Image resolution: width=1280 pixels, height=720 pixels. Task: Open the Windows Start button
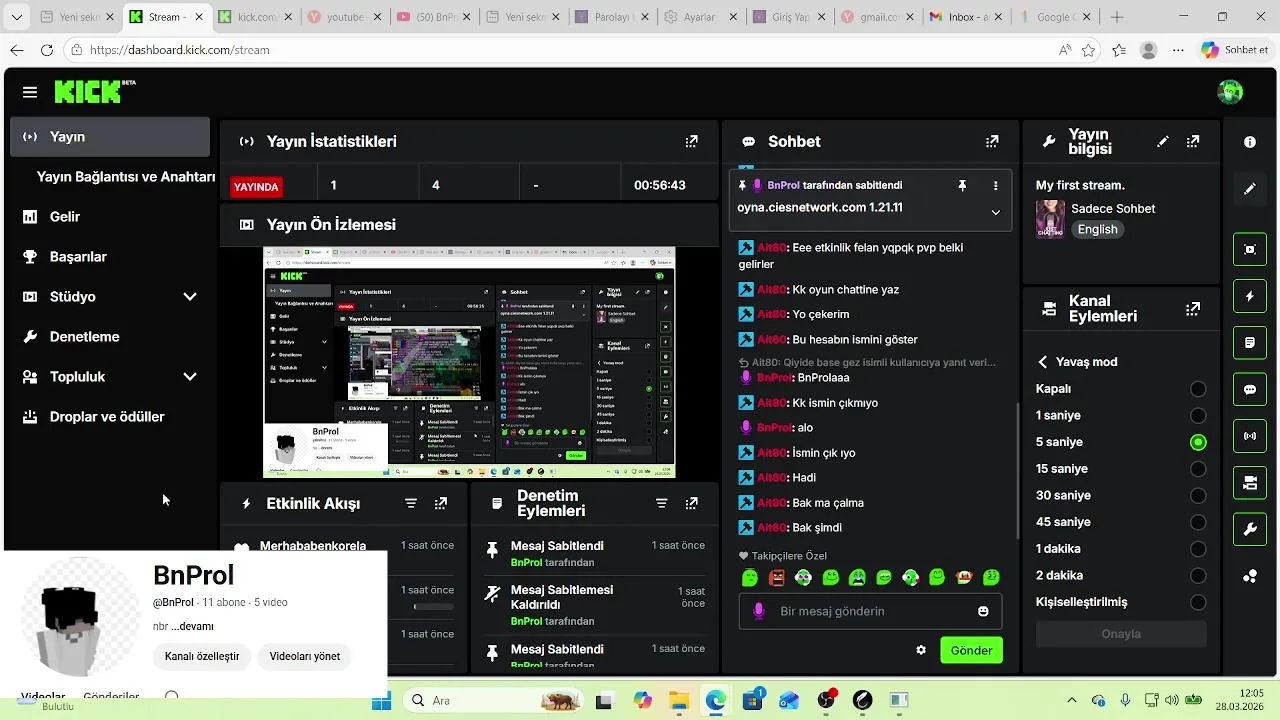(x=381, y=701)
